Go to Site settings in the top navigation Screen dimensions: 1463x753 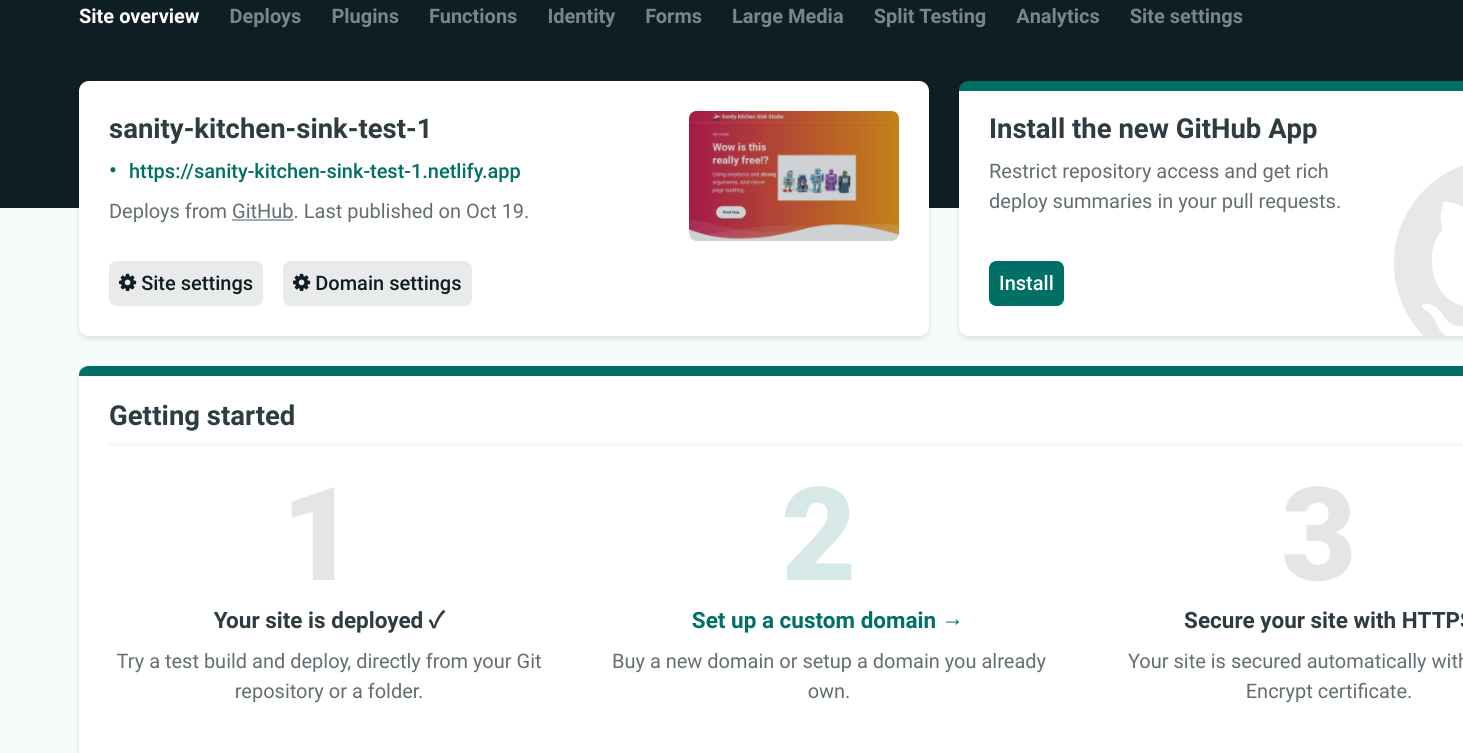[1186, 16]
